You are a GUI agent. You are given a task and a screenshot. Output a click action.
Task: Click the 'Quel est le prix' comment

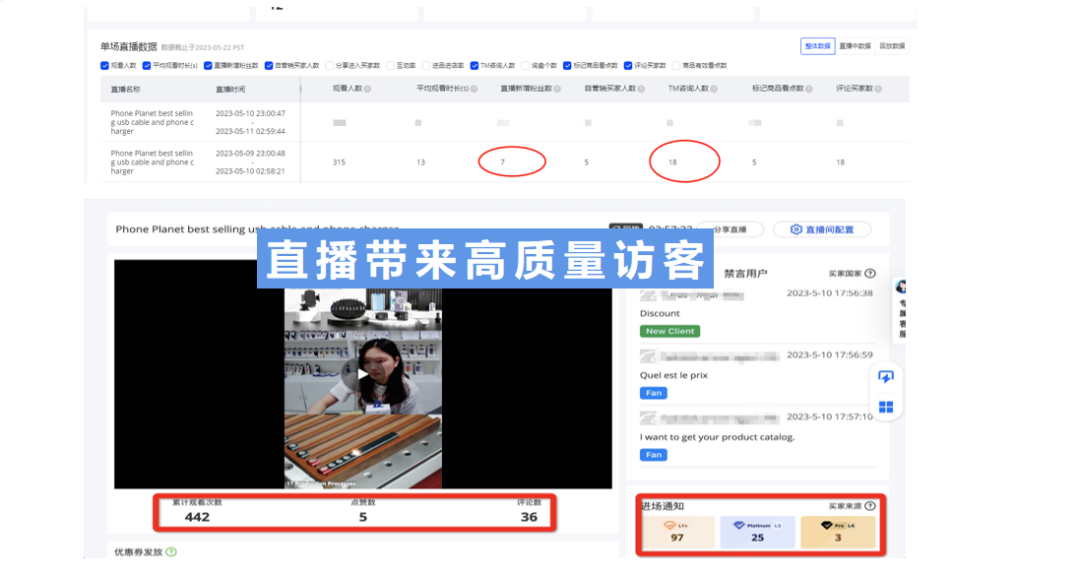pyautogui.click(x=674, y=375)
